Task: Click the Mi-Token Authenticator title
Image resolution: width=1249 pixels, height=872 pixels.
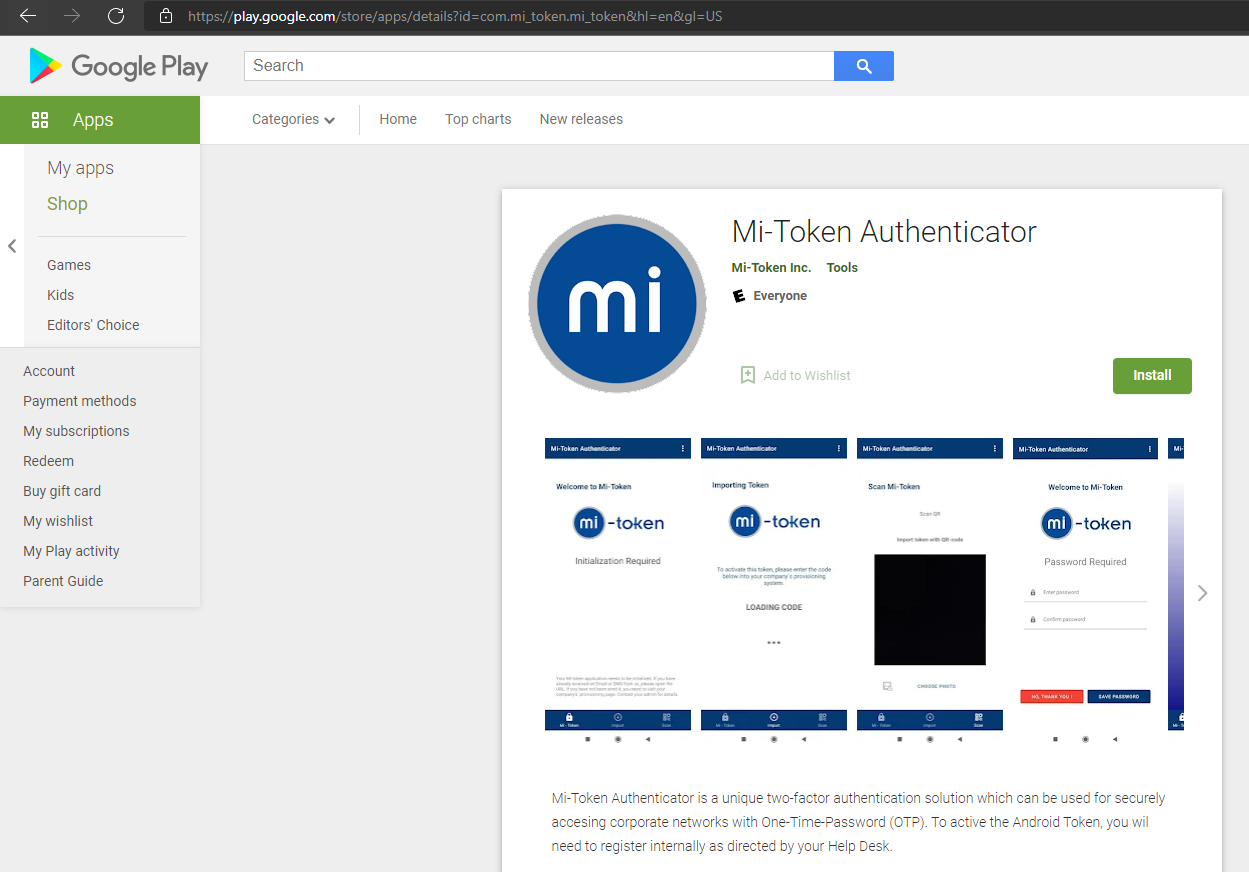Action: 884,232
